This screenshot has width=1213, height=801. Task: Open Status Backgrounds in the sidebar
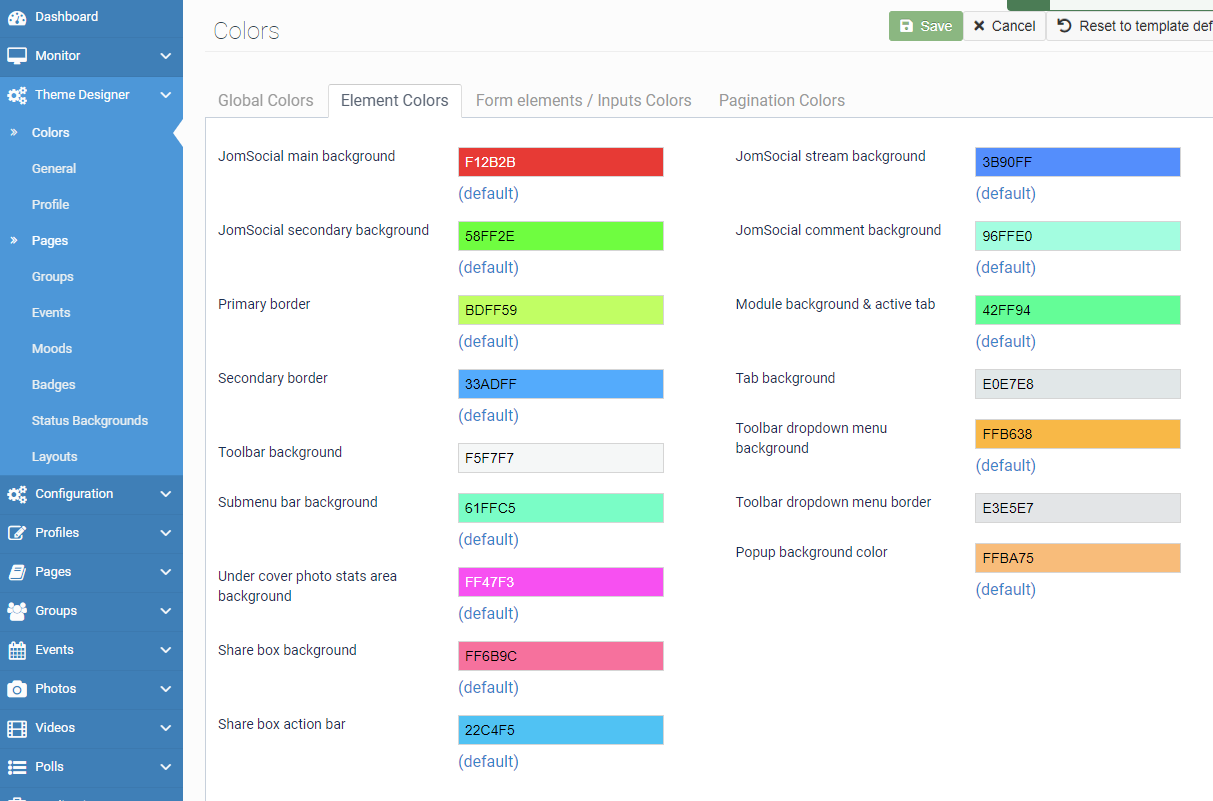90,421
